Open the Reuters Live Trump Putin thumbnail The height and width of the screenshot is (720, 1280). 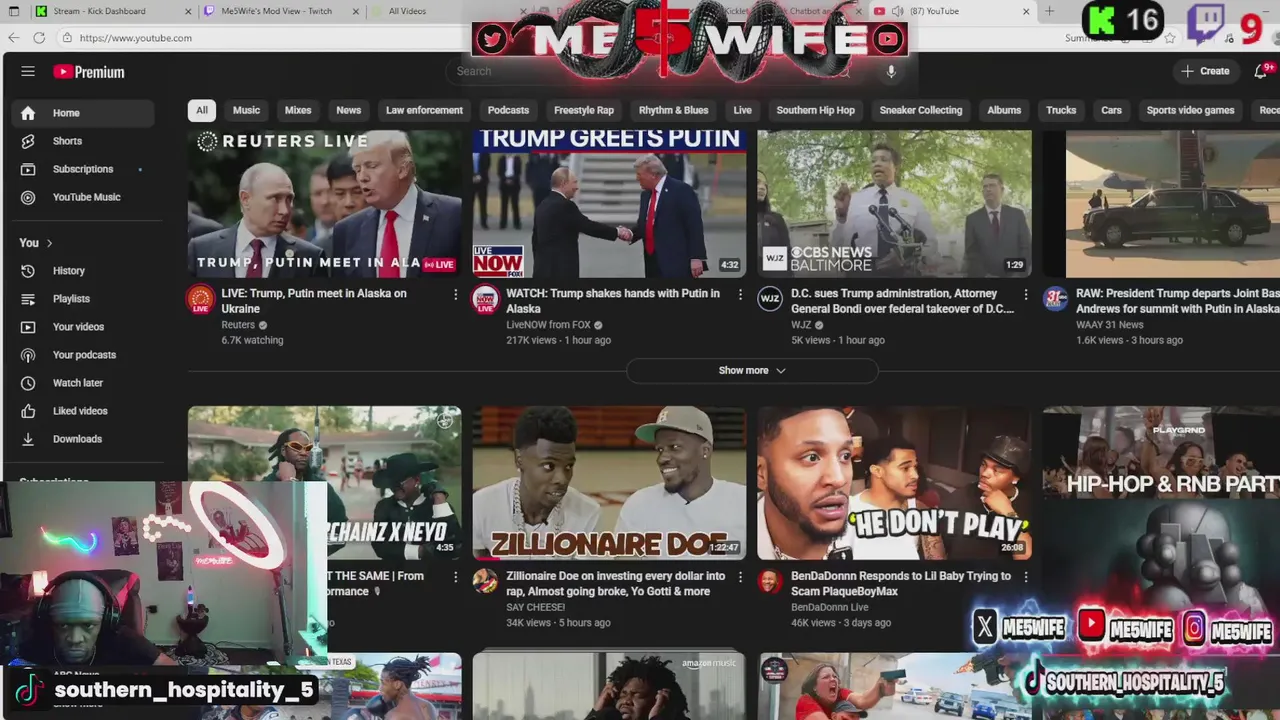point(324,204)
